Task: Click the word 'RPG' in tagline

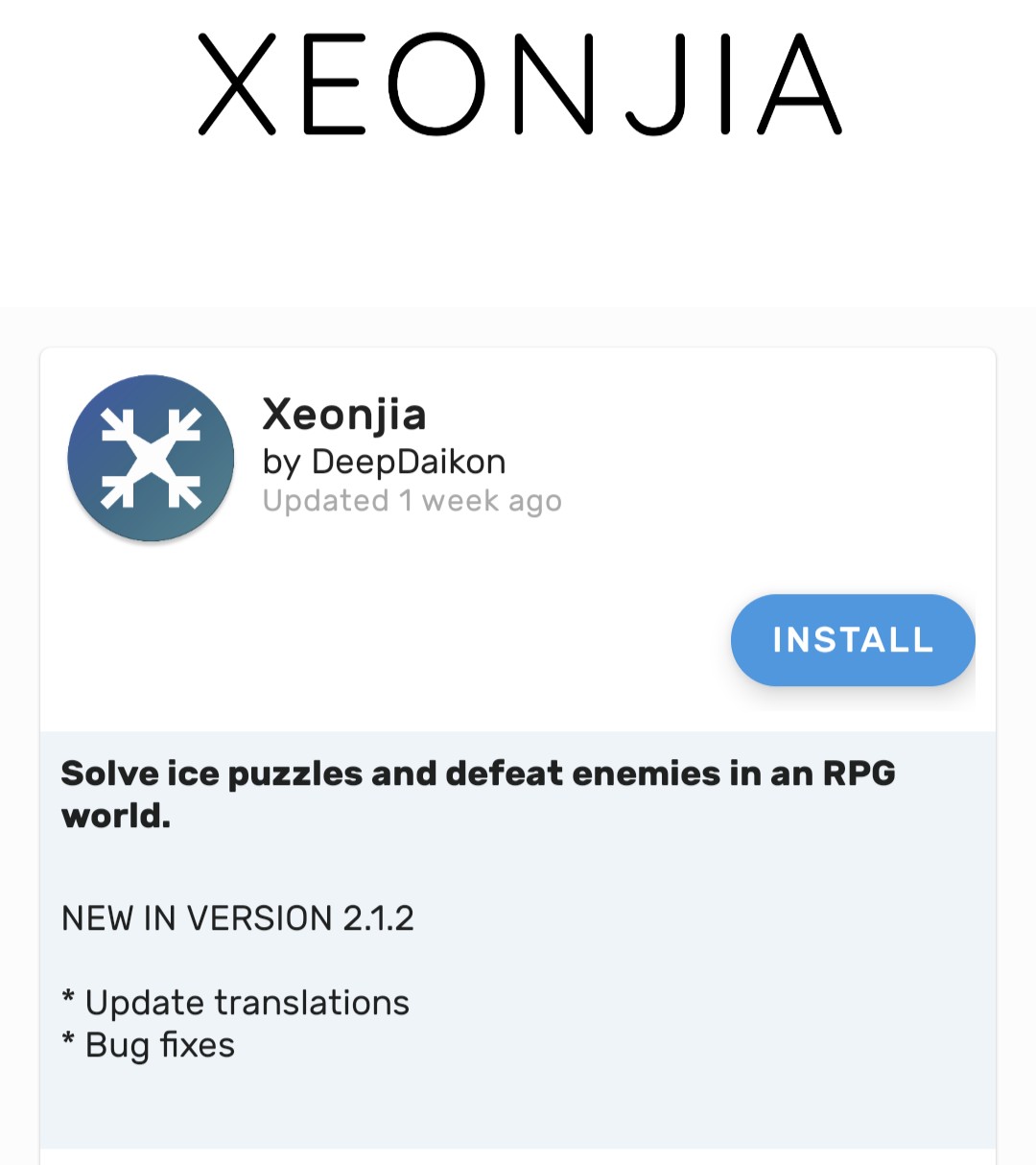Action: pos(859,773)
